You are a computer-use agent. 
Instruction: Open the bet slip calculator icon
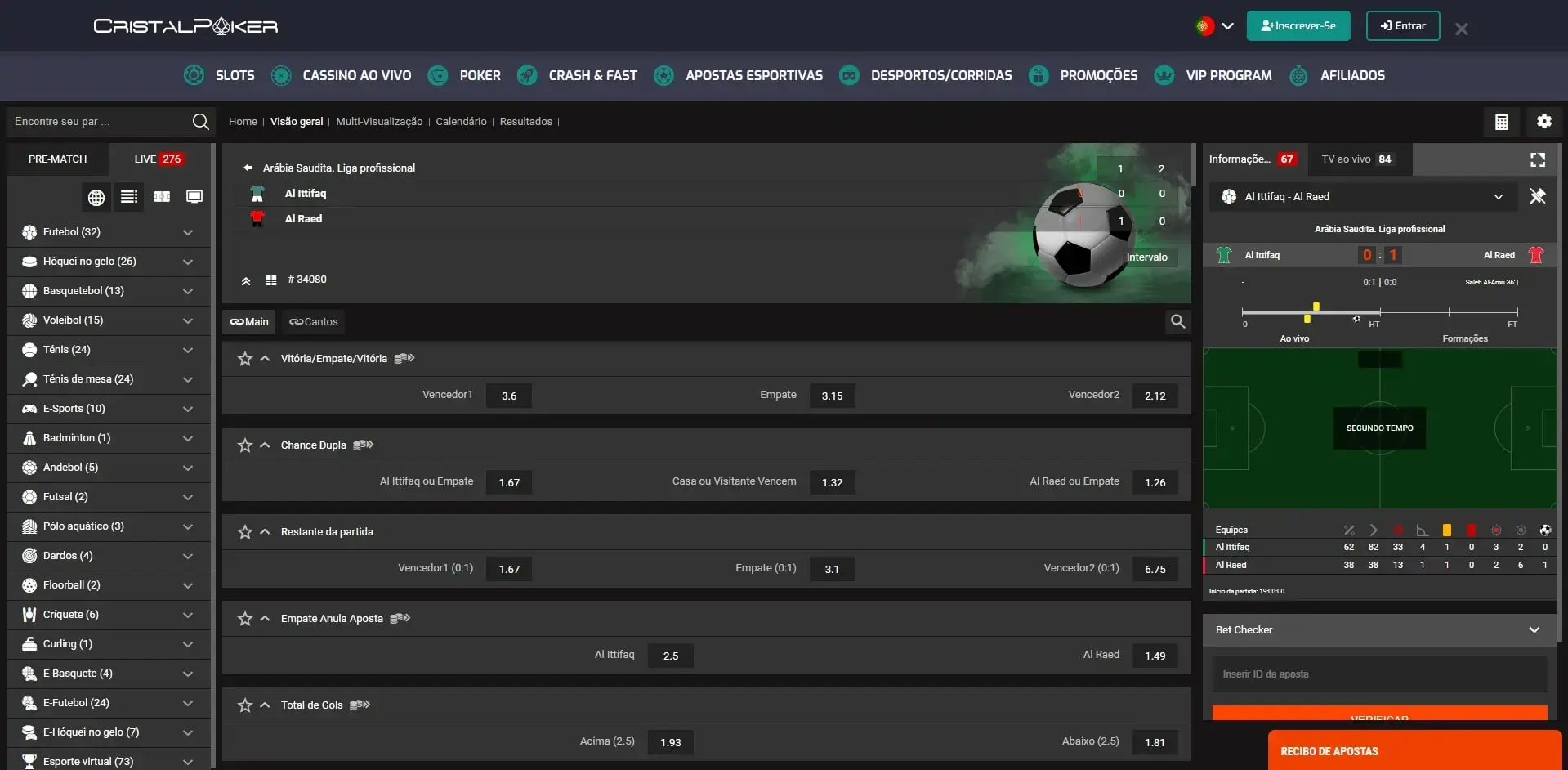[1501, 121]
